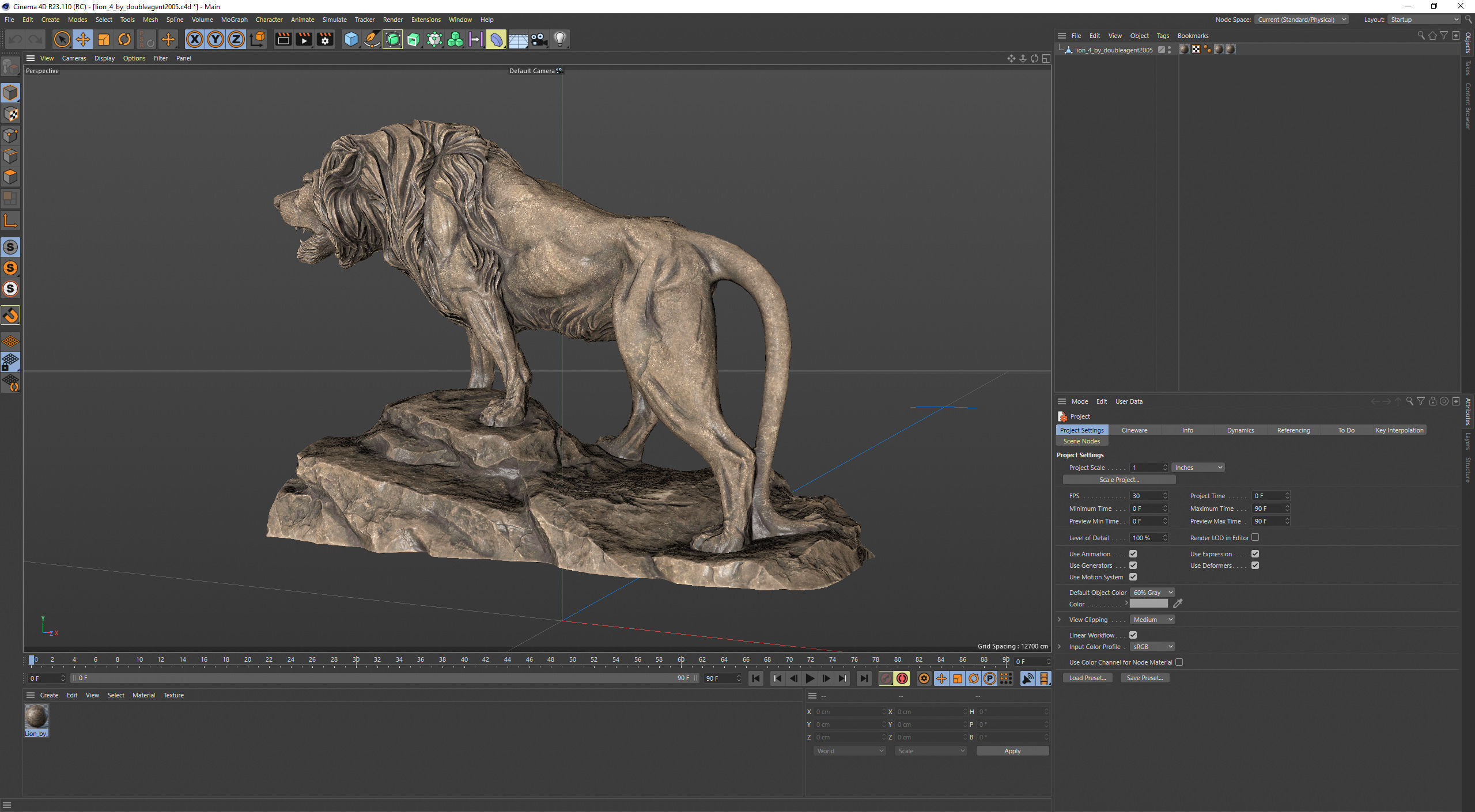This screenshot has height=812, width=1475.
Task: Enable Use Color Channel for Node Material
Action: click(x=1179, y=662)
